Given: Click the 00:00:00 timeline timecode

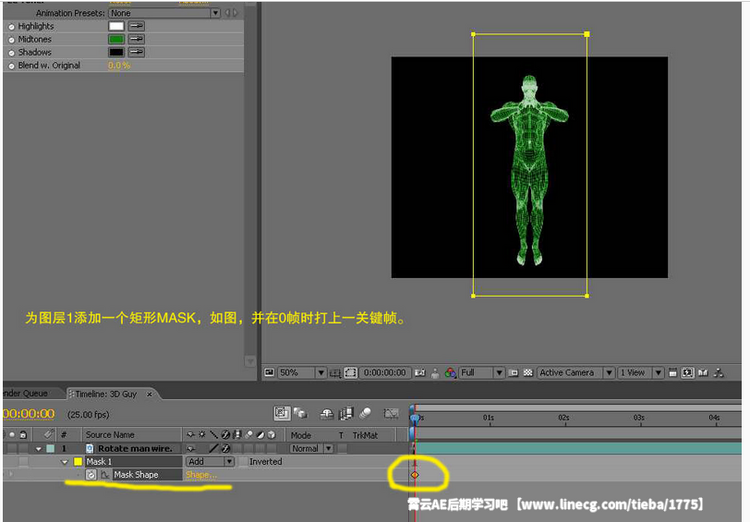Looking at the screenshot, I should (29, 414).
